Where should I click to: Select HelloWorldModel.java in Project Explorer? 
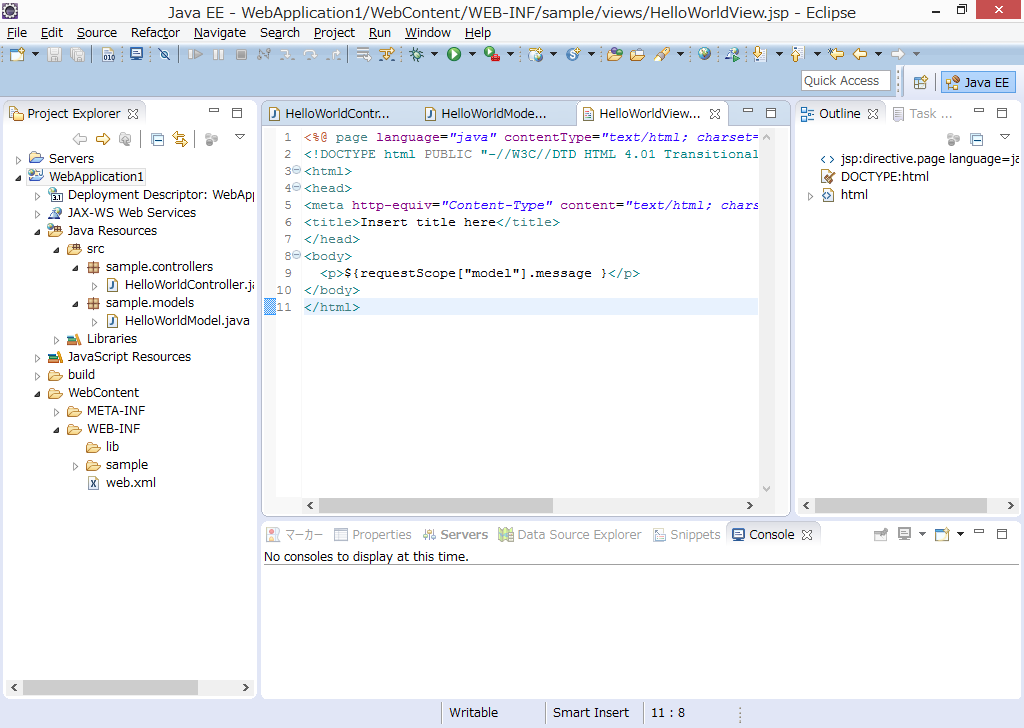178,321
